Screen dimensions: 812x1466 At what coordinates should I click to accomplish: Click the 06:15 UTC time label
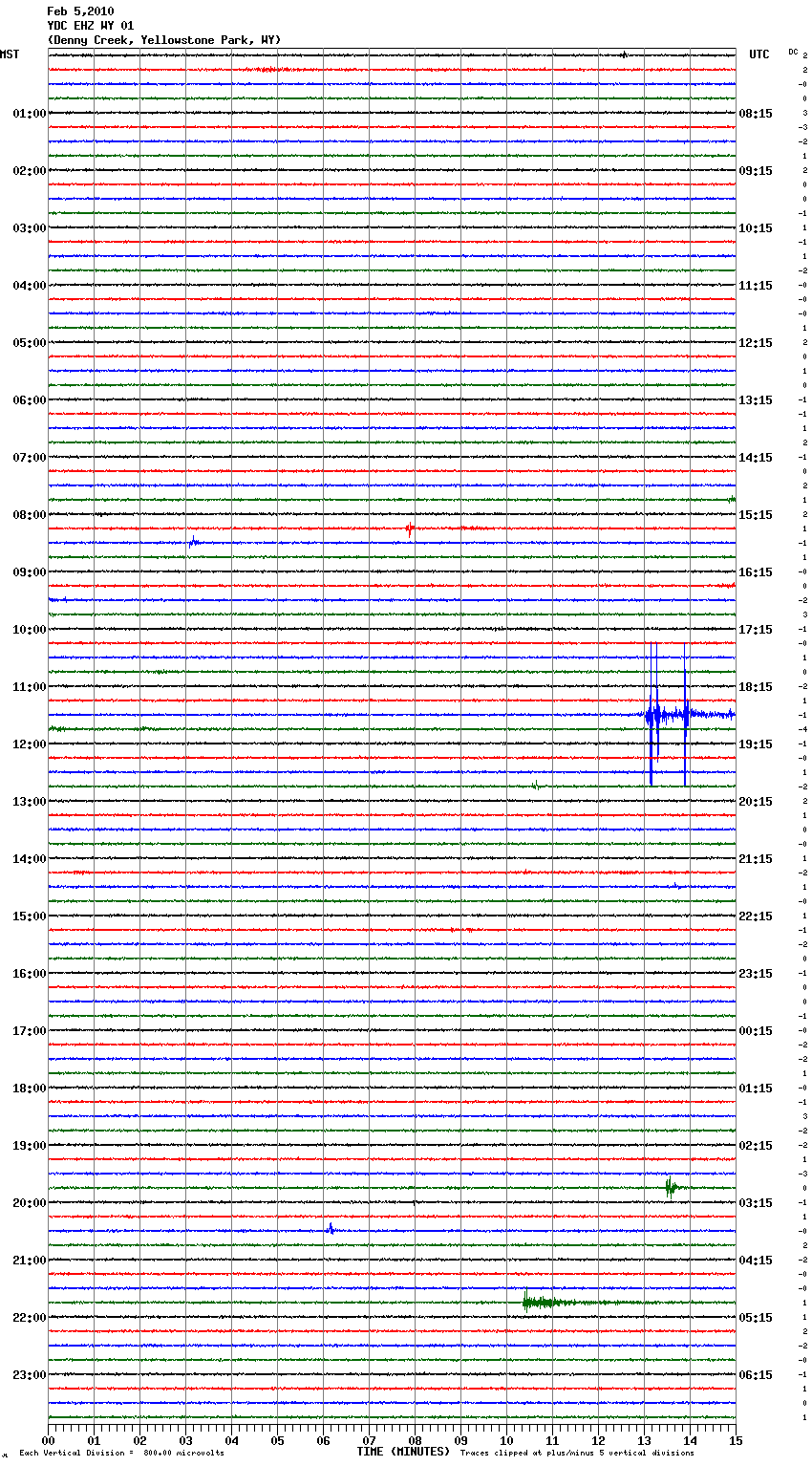tap(756, 1375)
